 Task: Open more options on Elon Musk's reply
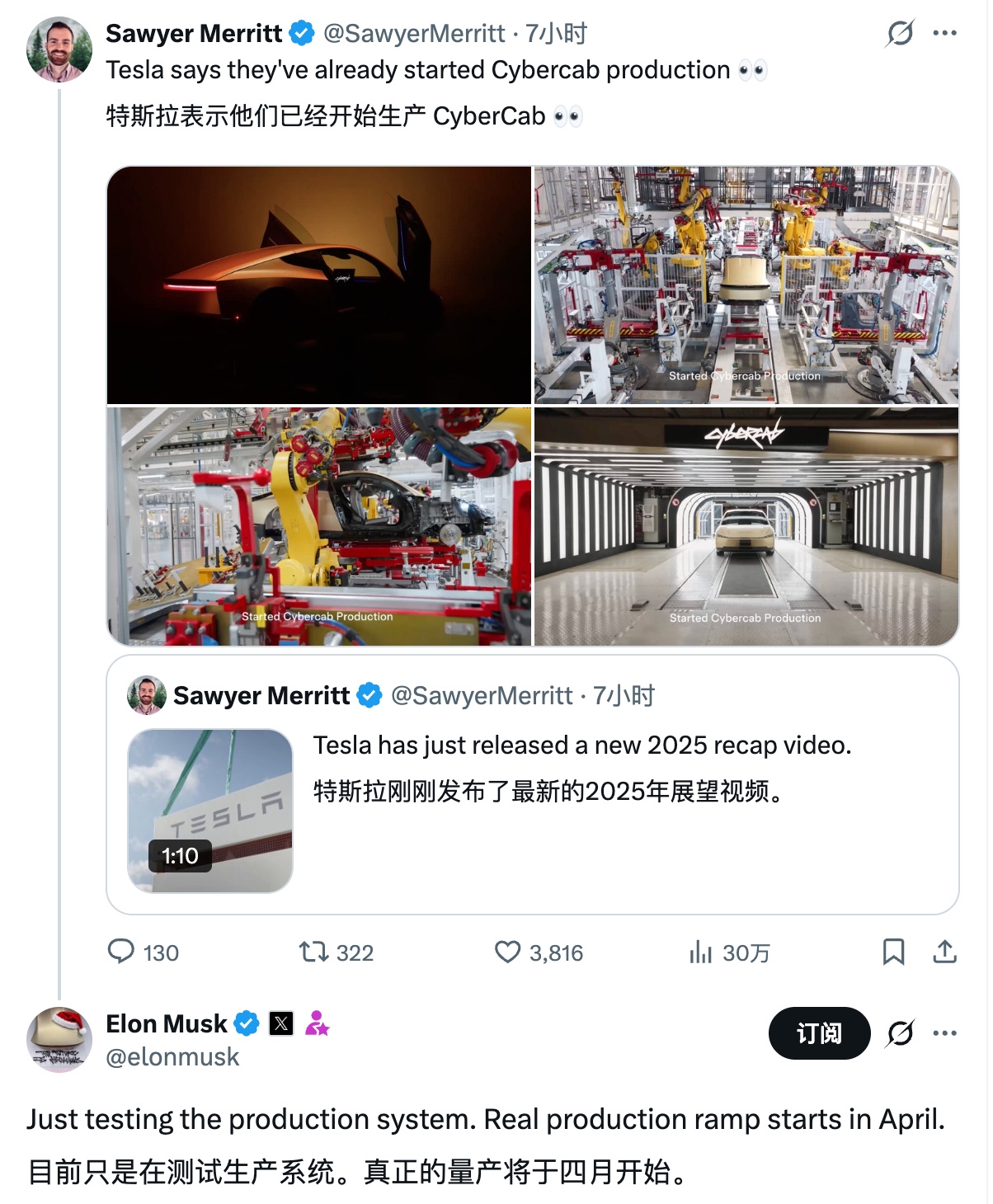pyautogui.click(x=944, y=1032)
